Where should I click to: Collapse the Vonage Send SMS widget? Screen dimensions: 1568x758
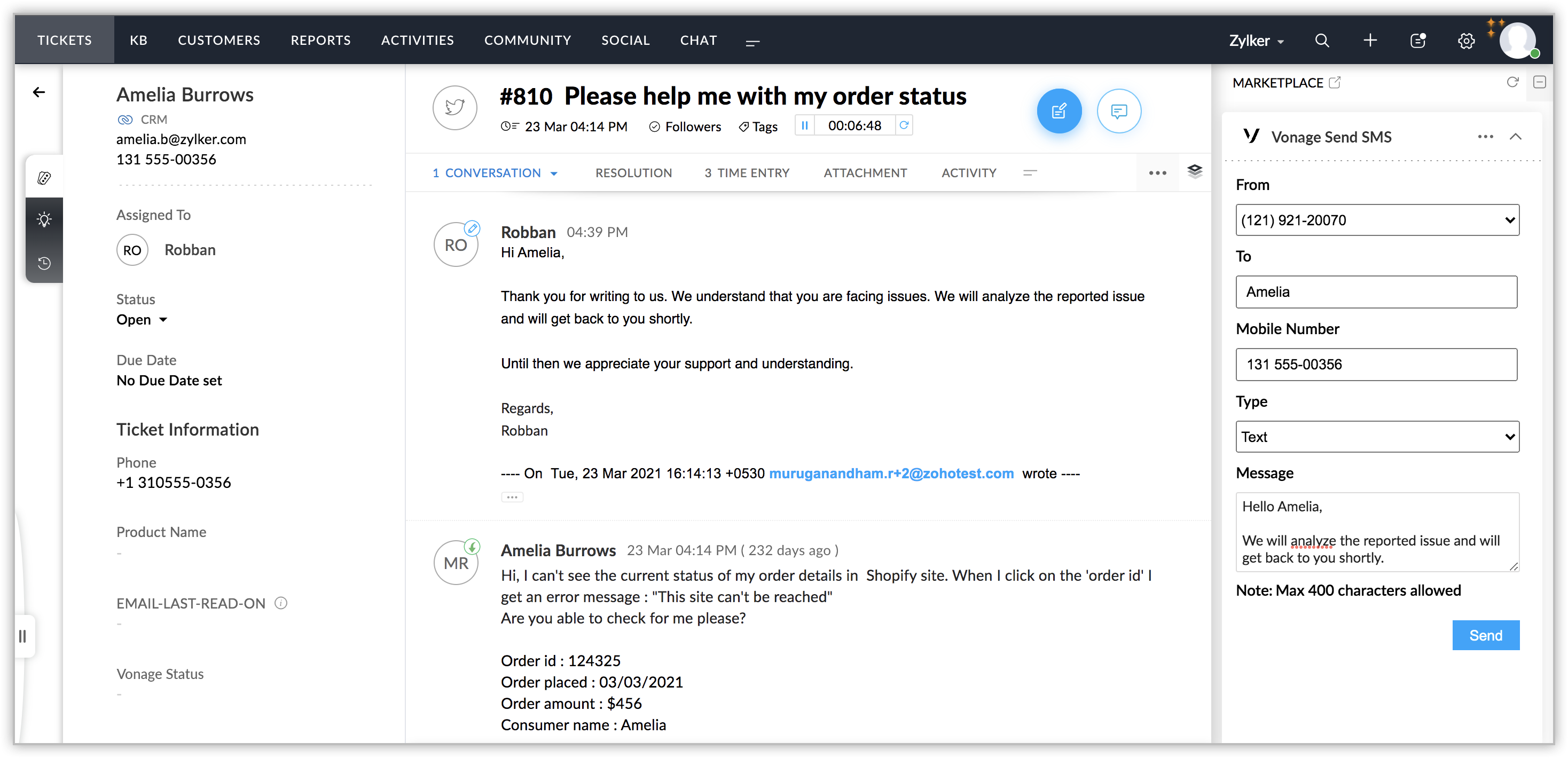point(1515,136)
